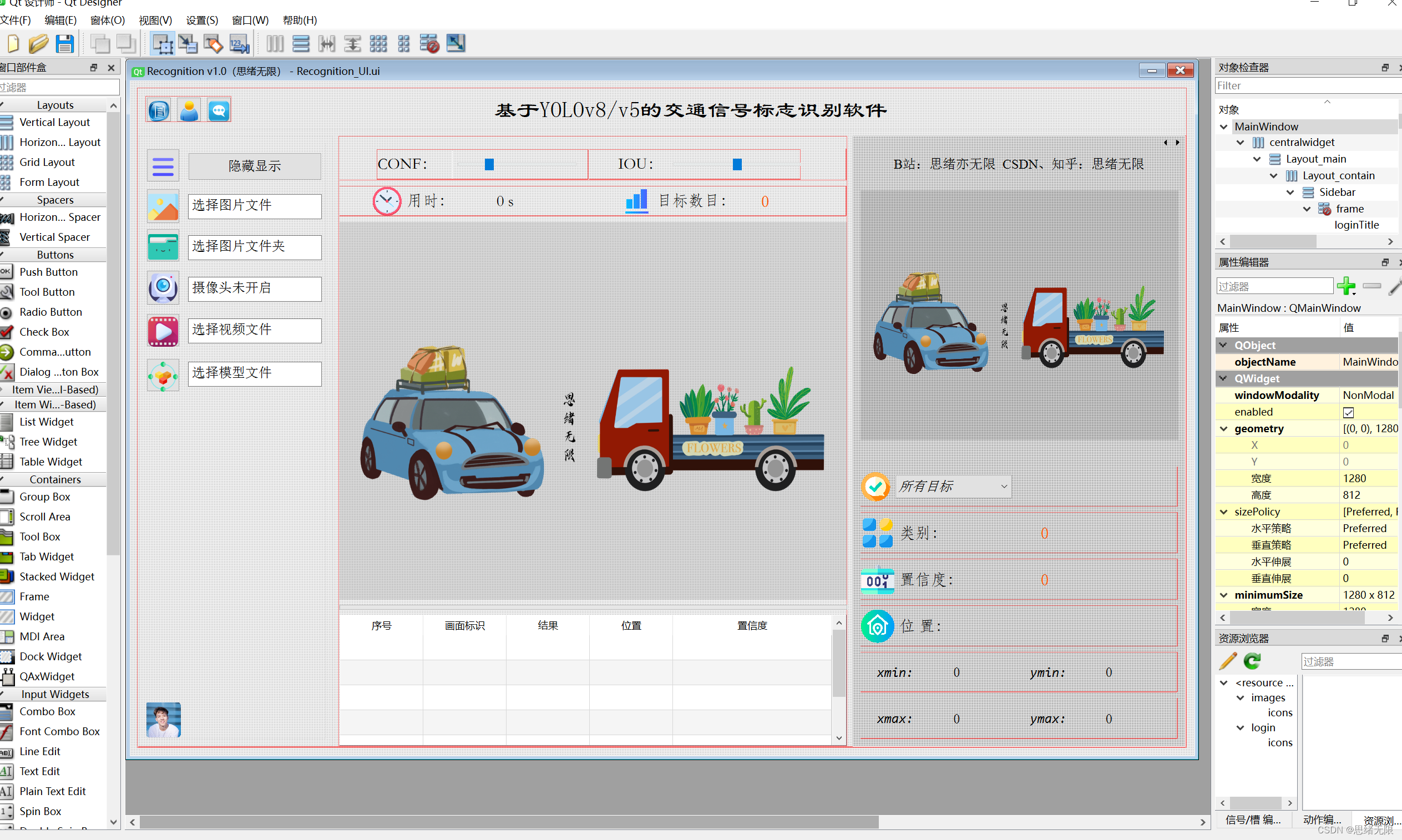Click the Lay Out Vertically icon

coord(301,44)
